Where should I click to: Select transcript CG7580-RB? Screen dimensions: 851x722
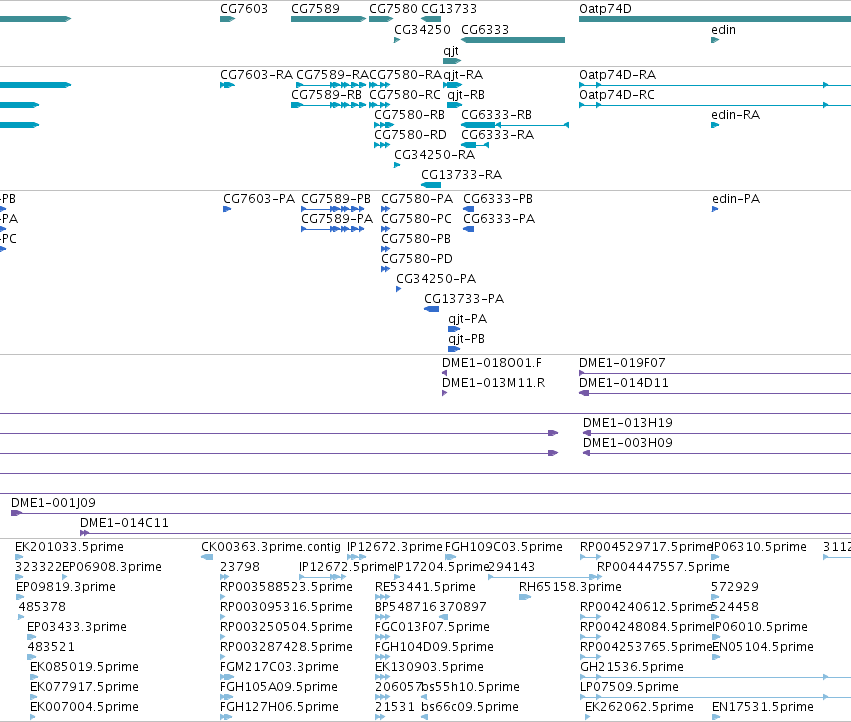[x=409, y=115]
